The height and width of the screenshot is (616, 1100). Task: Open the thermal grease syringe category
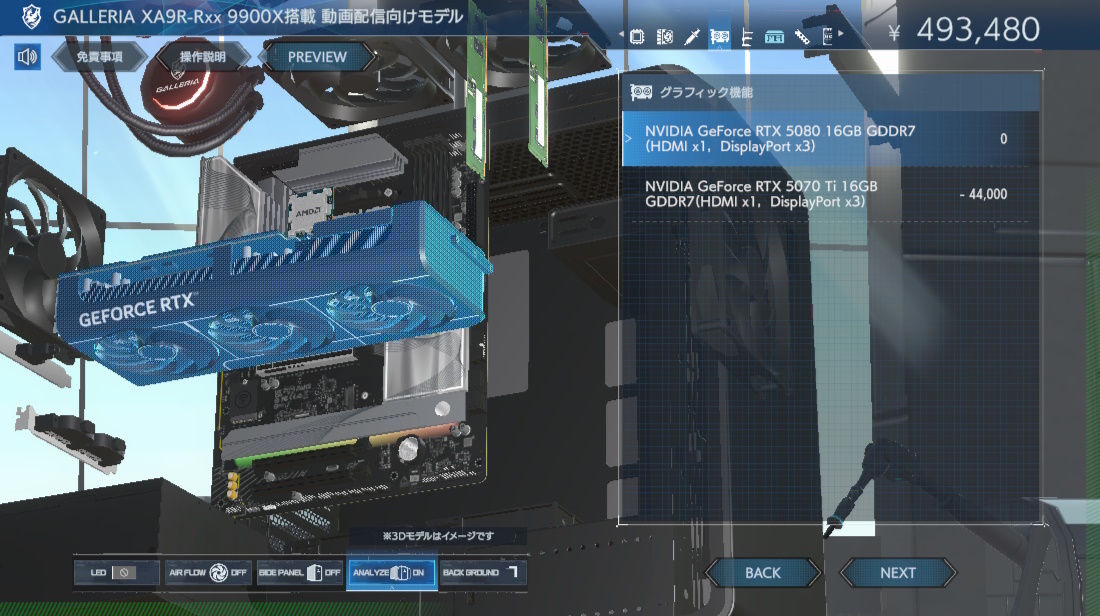[692, 36]
